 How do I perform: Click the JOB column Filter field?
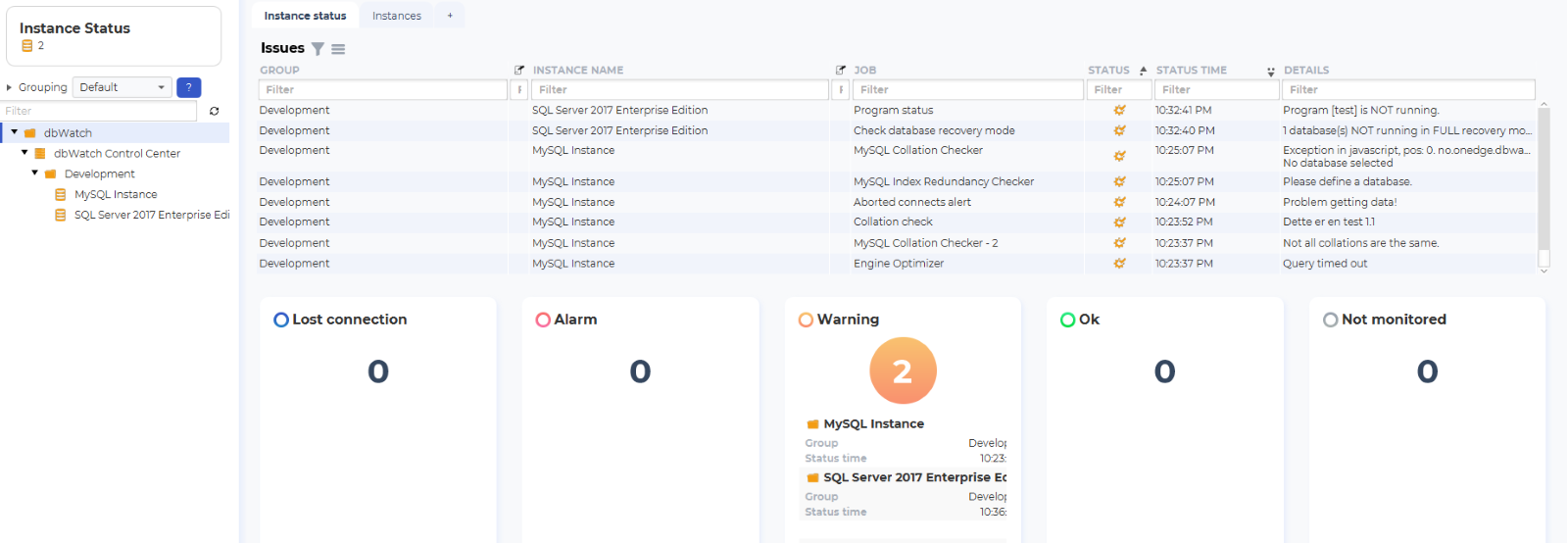pos(967,90)
